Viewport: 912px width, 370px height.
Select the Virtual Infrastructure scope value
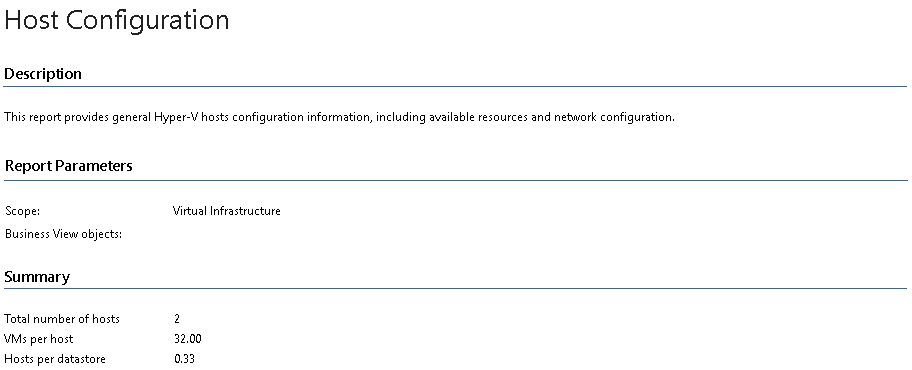click(227, 211)
